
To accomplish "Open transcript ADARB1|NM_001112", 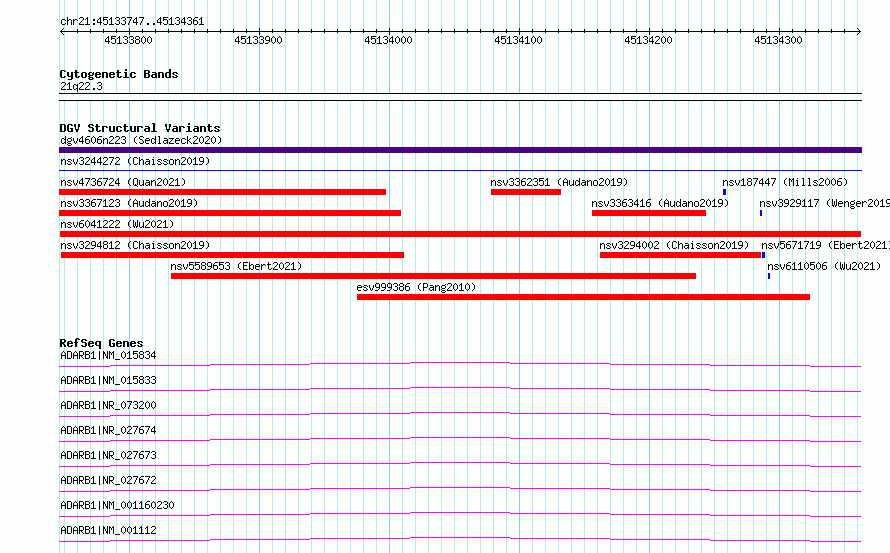I will click(x=108, y=530).
